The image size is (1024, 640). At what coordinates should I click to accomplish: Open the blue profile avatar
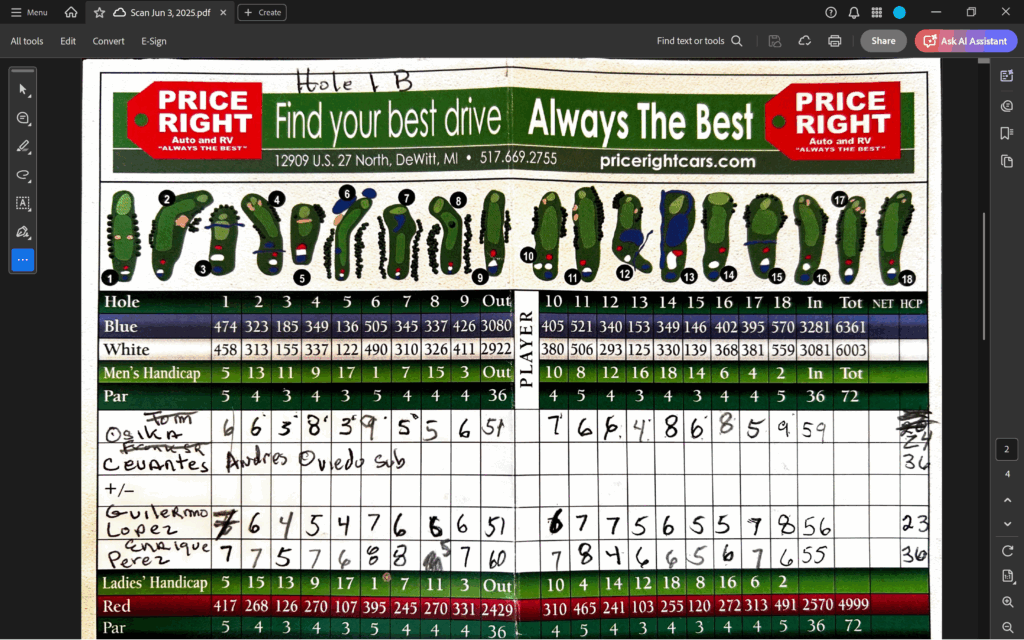pos(899,12)
